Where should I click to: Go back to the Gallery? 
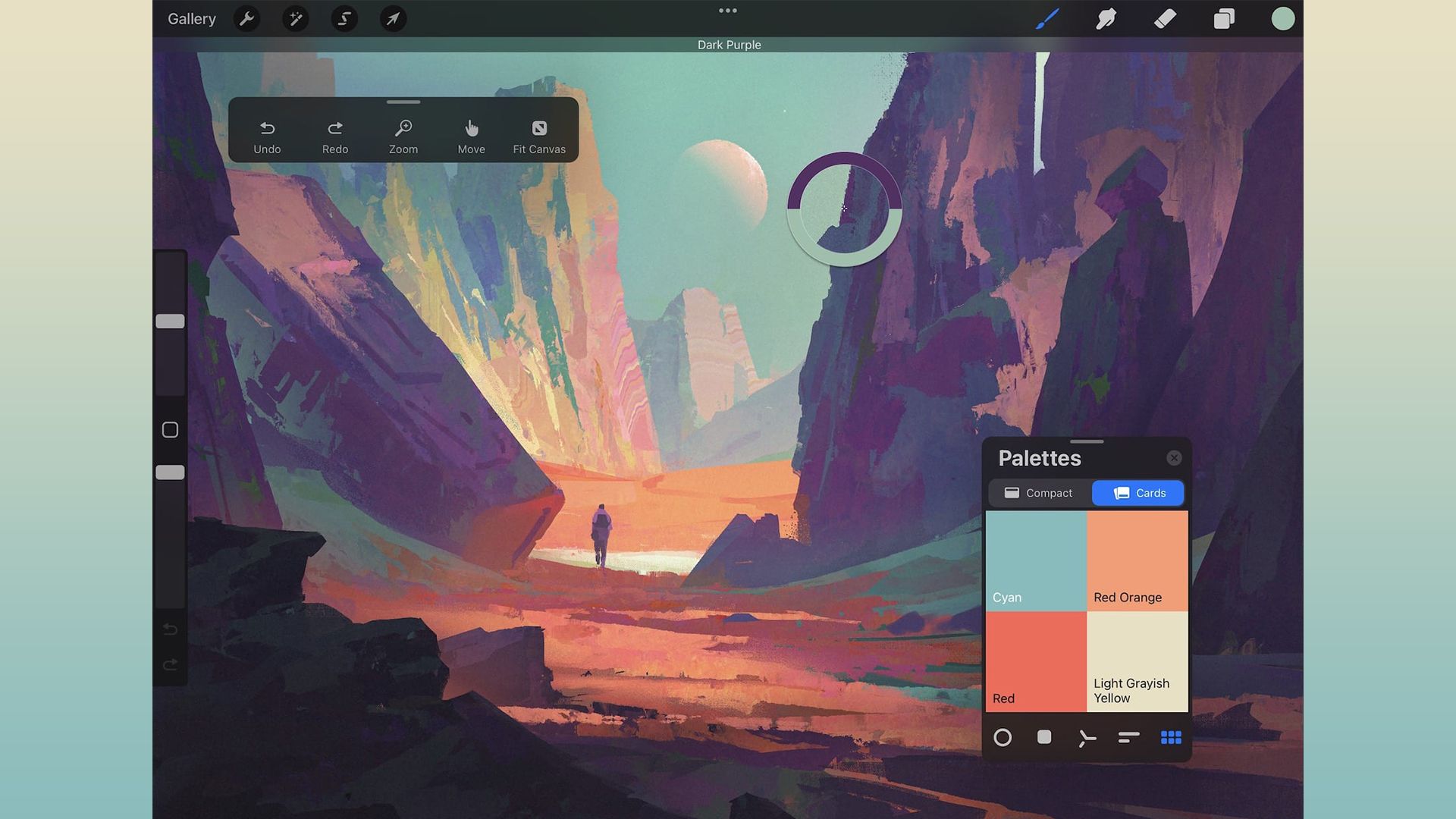point(191,19)
